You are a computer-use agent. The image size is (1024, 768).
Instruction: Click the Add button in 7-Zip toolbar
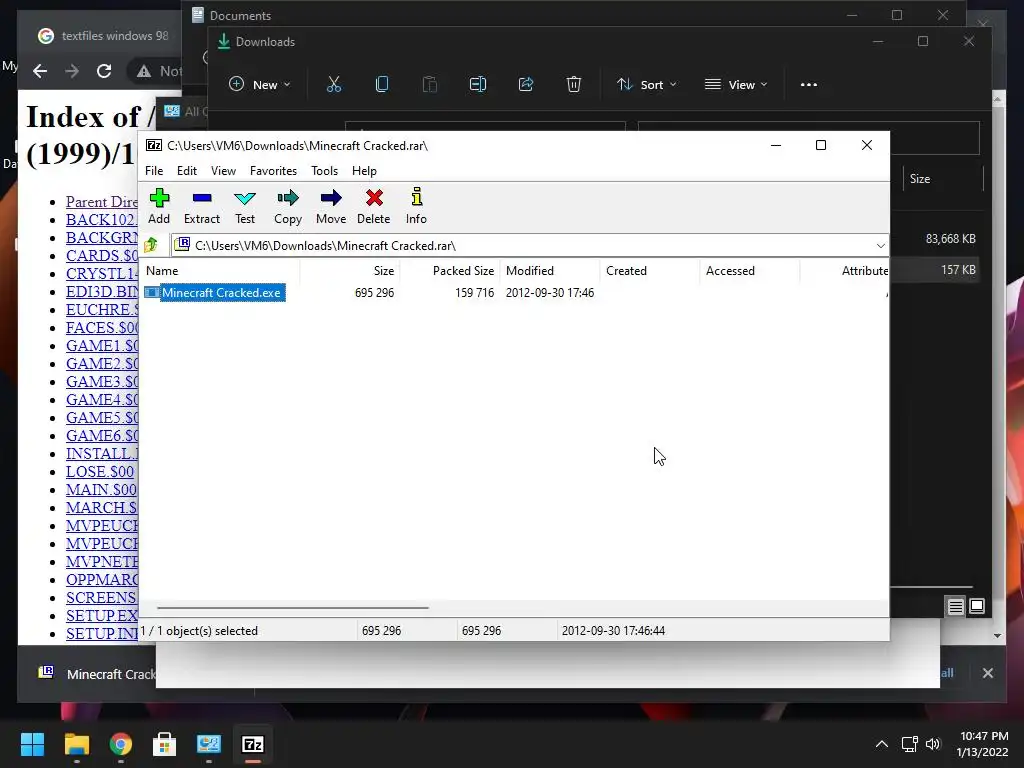pyautogui.click(x=159, y=206)
